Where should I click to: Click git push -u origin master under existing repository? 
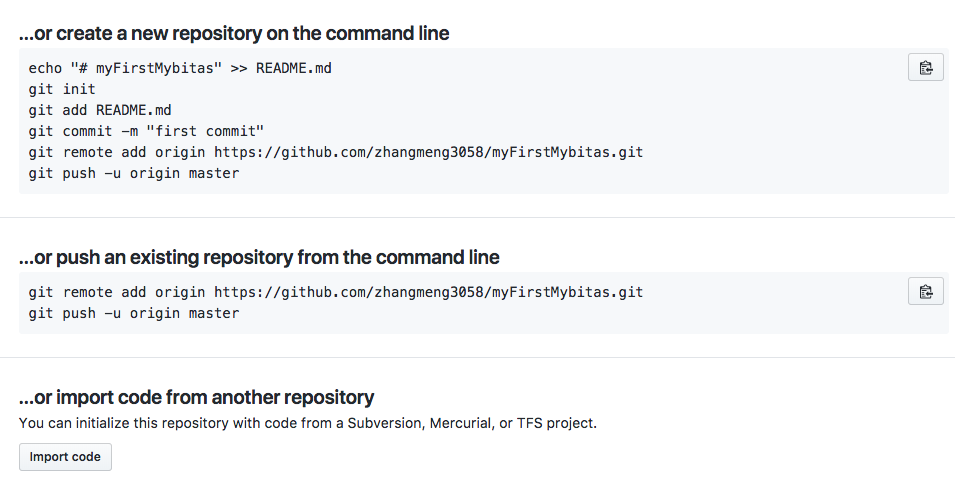[x=134, y=314]
